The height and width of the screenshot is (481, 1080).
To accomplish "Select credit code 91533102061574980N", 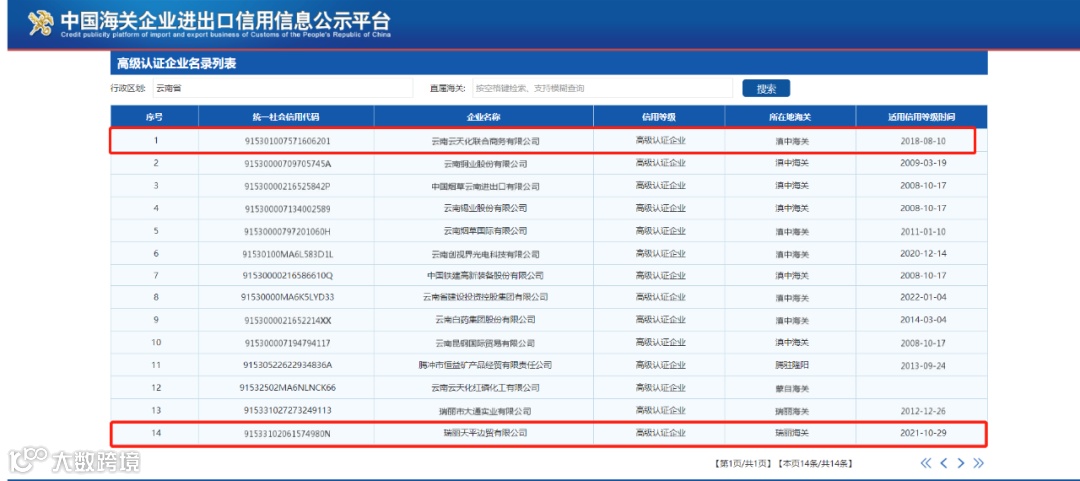I will pos(287,433).
